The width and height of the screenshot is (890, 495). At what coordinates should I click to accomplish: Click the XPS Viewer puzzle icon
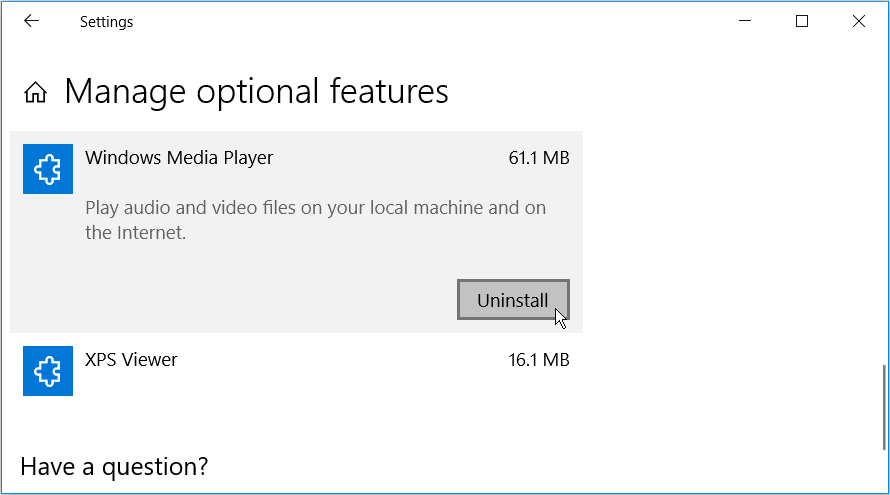48,371
